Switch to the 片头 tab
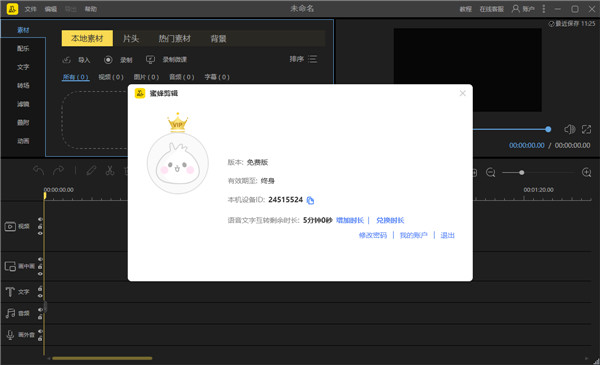Image resolution: width=600 pixels, height=365 pixels. tap(130, 38)
